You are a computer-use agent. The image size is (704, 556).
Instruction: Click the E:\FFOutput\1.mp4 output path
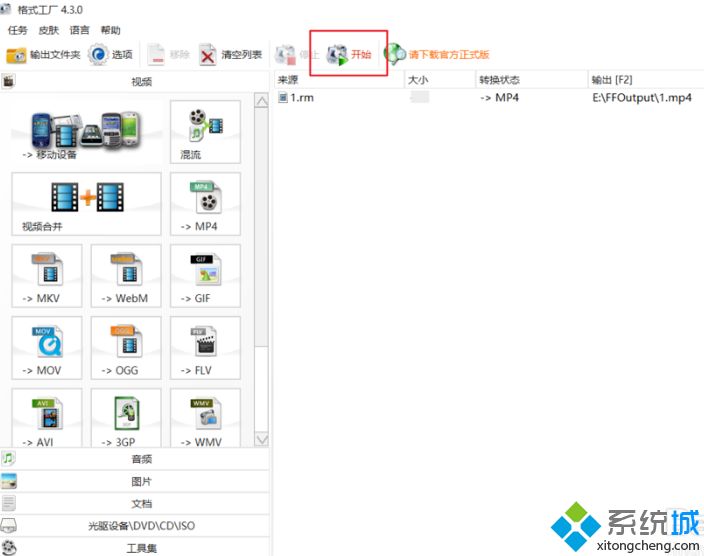[x=642, y=97]
